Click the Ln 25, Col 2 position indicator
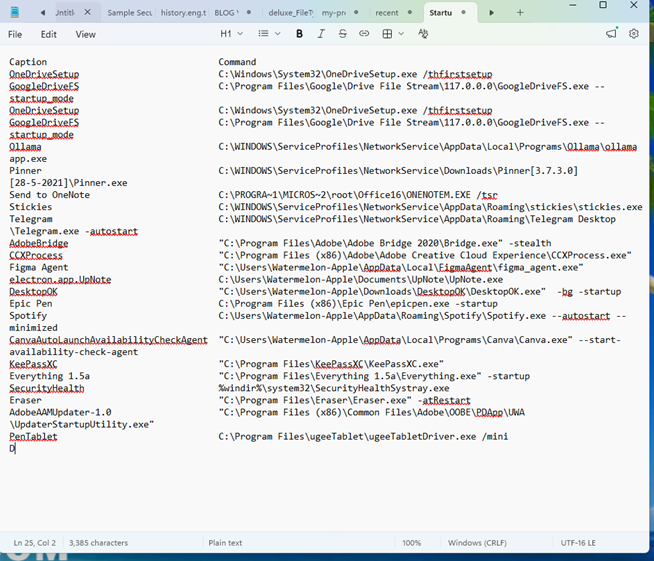The width and height of the screenshot is (654, 561). (x=35, y=543)
